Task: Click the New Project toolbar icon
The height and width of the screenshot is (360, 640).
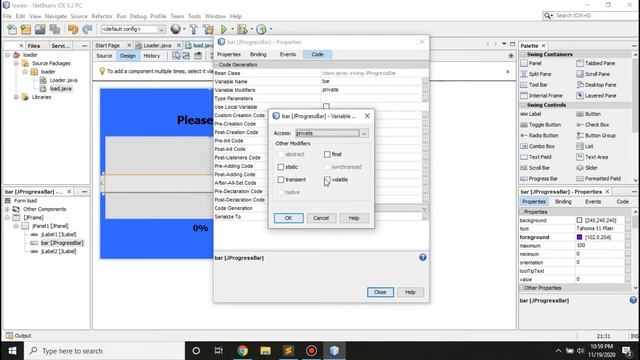Action: coord(26,29)
